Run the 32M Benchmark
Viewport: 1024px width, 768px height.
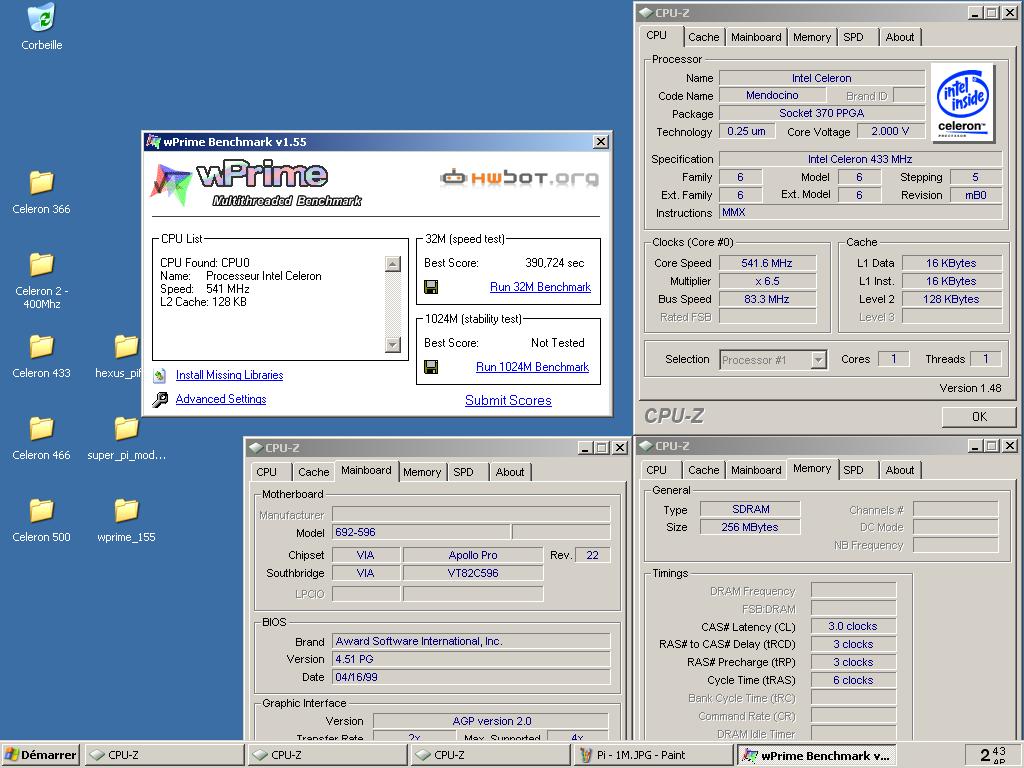(x=540, y=287)
